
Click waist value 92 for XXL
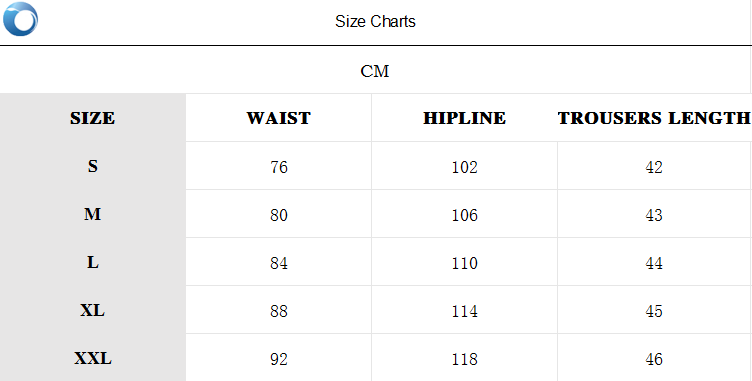pos(279,359)
